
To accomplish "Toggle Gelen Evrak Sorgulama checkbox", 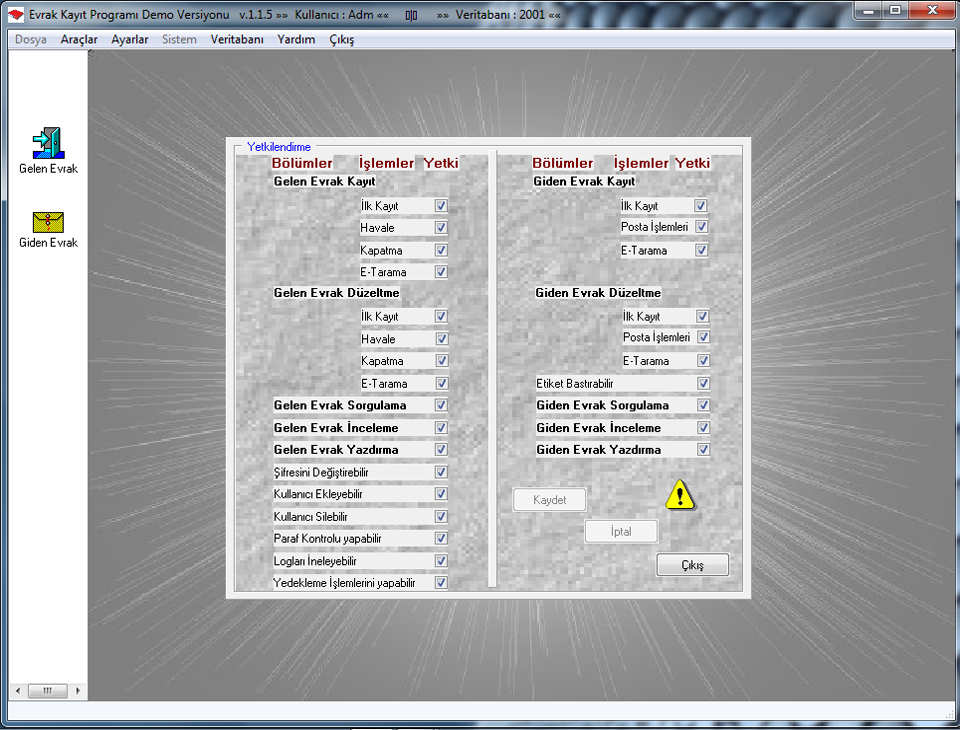I will click(x=441, y=405).
